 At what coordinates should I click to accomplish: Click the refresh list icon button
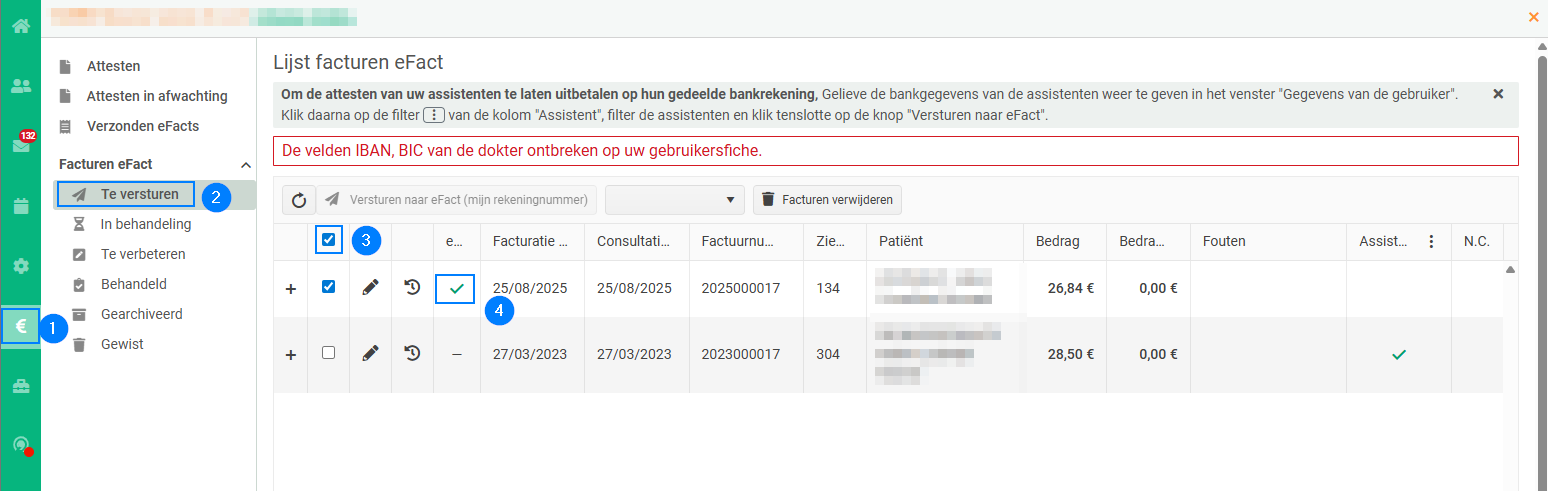(298, 200)
